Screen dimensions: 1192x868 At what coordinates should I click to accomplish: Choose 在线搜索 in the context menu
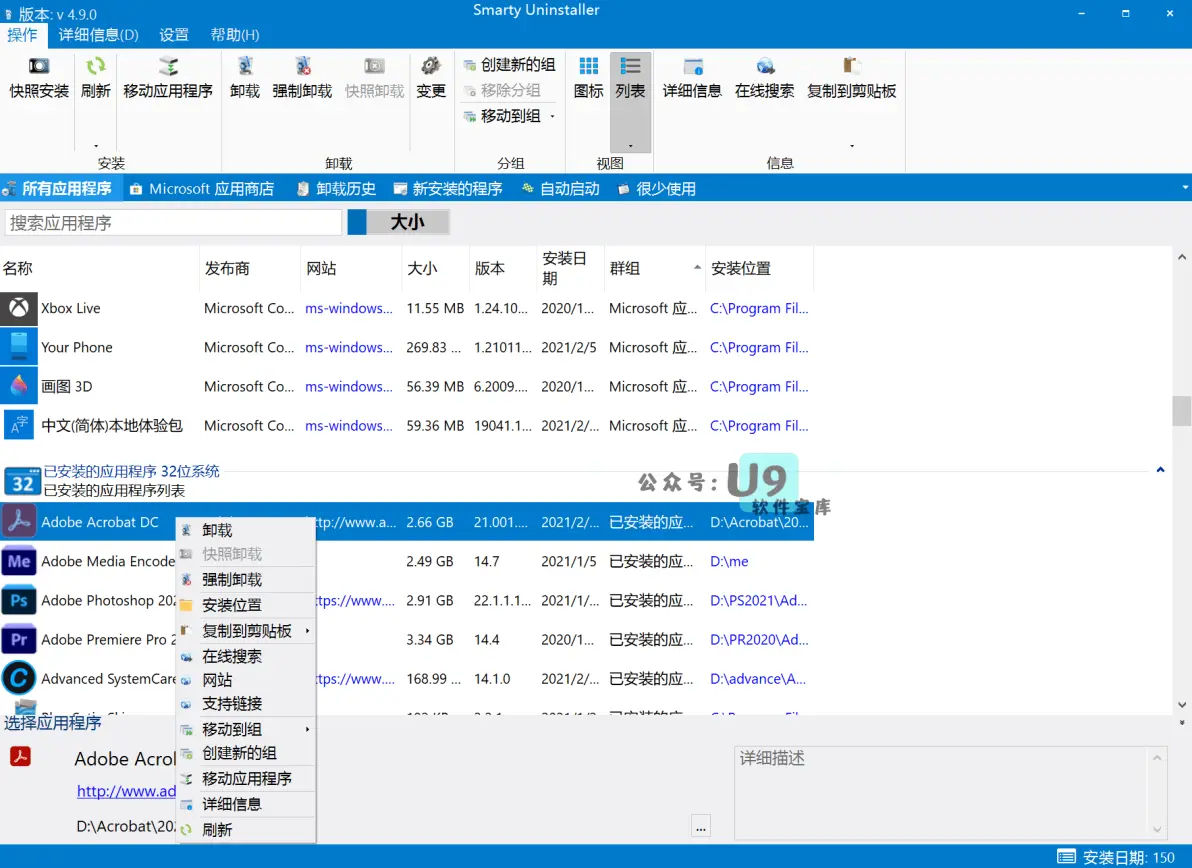(246, 656)
